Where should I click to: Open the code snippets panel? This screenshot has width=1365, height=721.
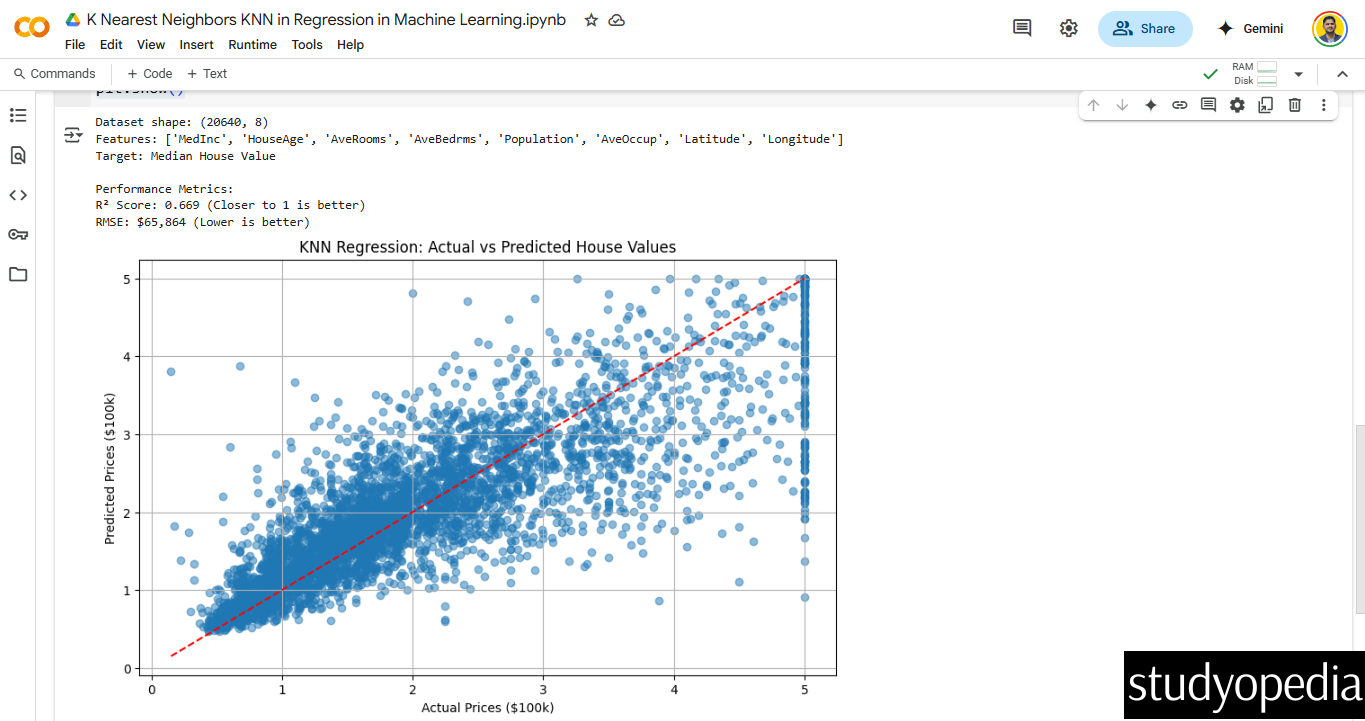click(x=18, y=195)
